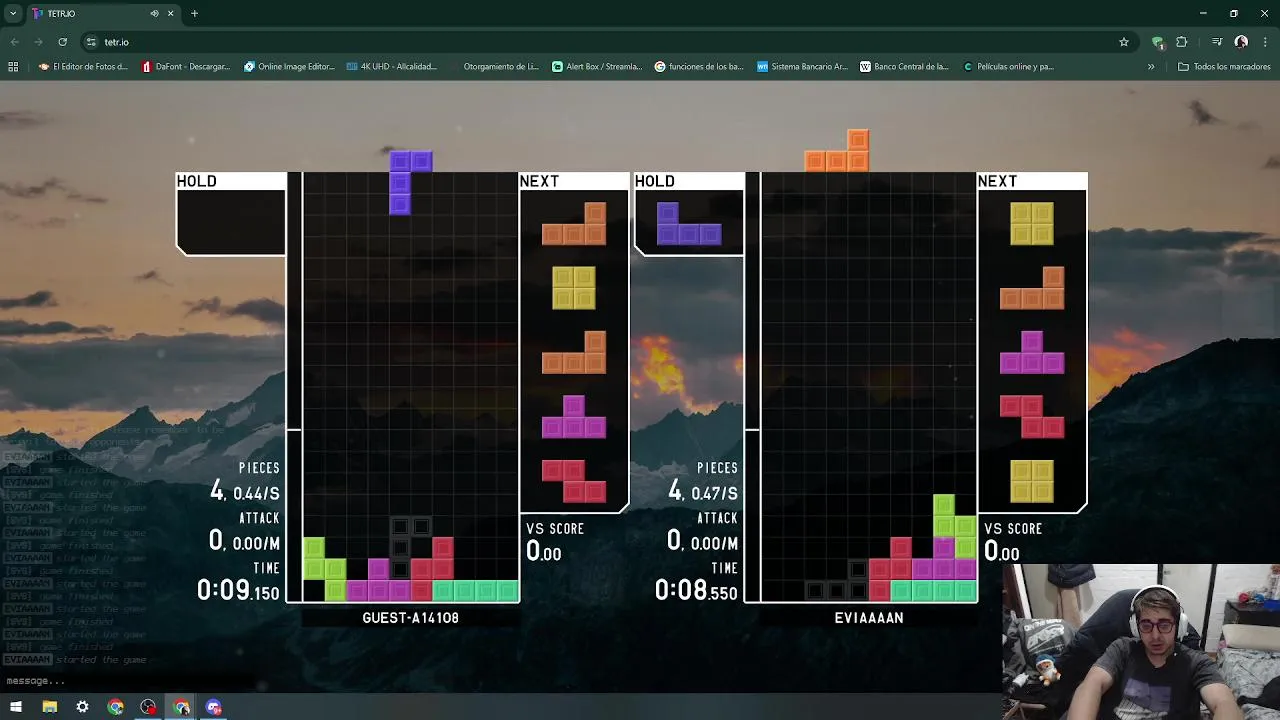Open the tab search dropdown arrow
Image resolution: width=1280 pixels, height=720 pixels.
[x=12, y=13]
